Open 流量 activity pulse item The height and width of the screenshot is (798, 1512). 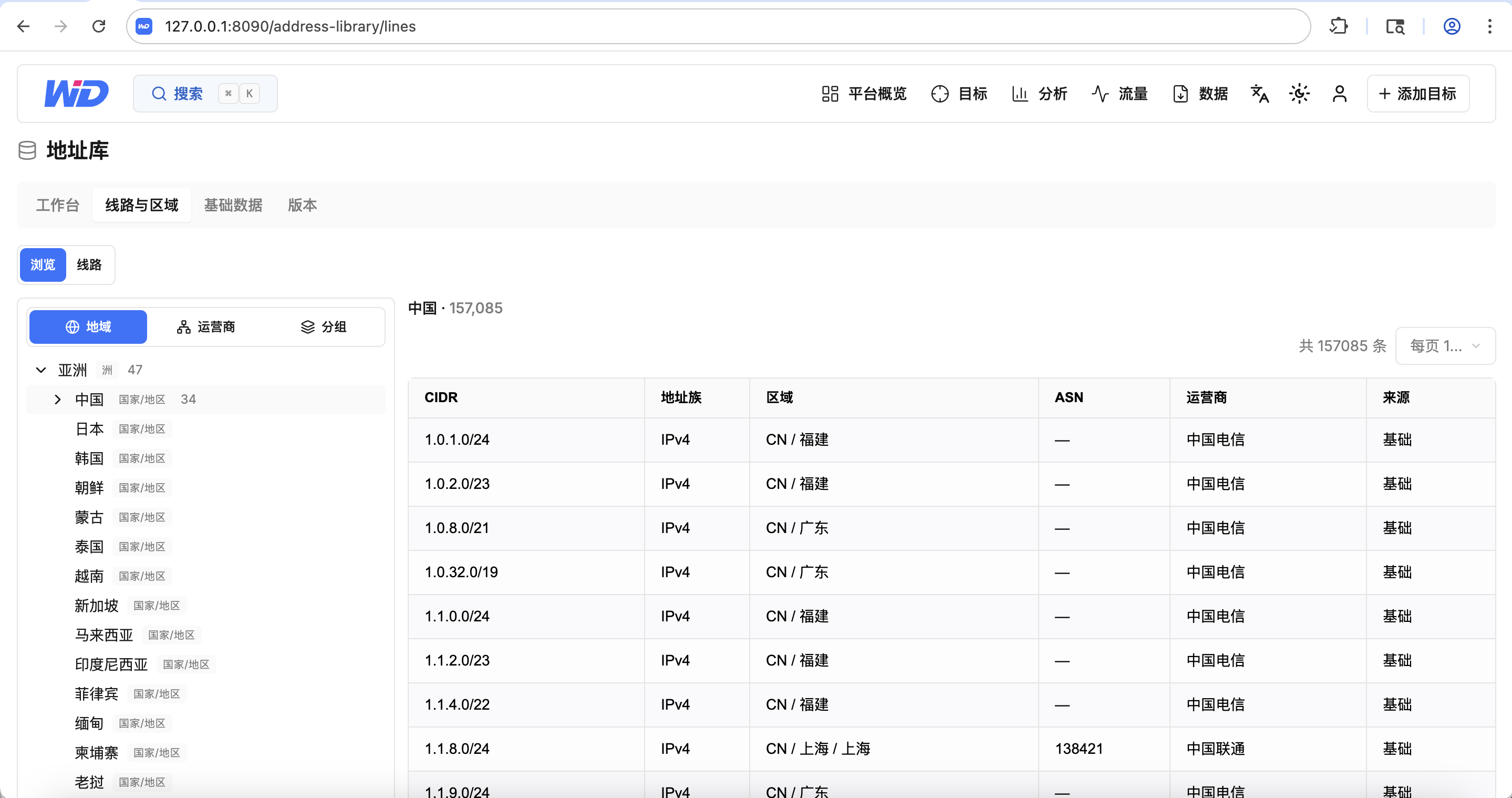pyautogui.click(x=1120, y=94)
